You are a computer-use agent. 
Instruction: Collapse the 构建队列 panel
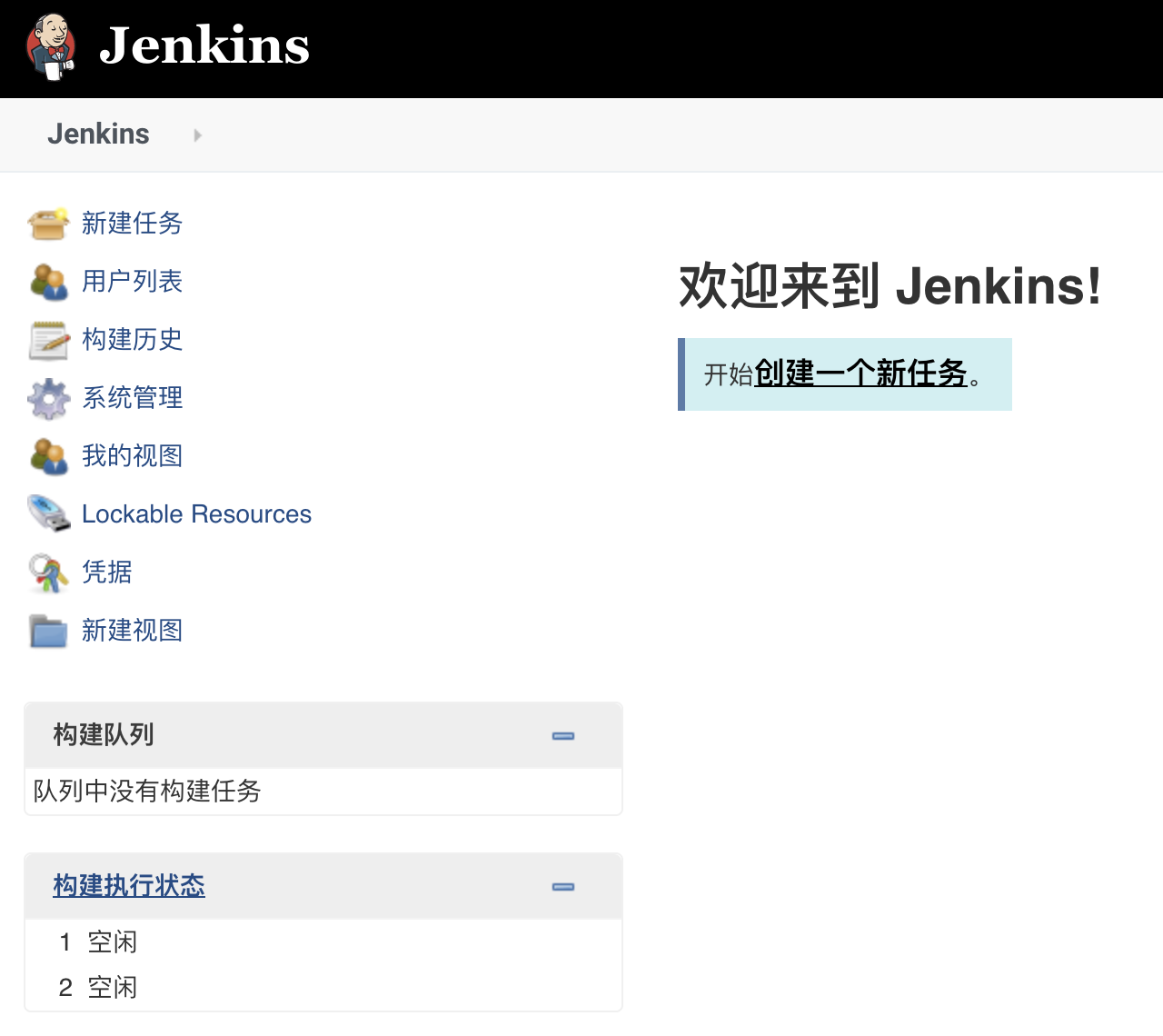coord(563,736)
